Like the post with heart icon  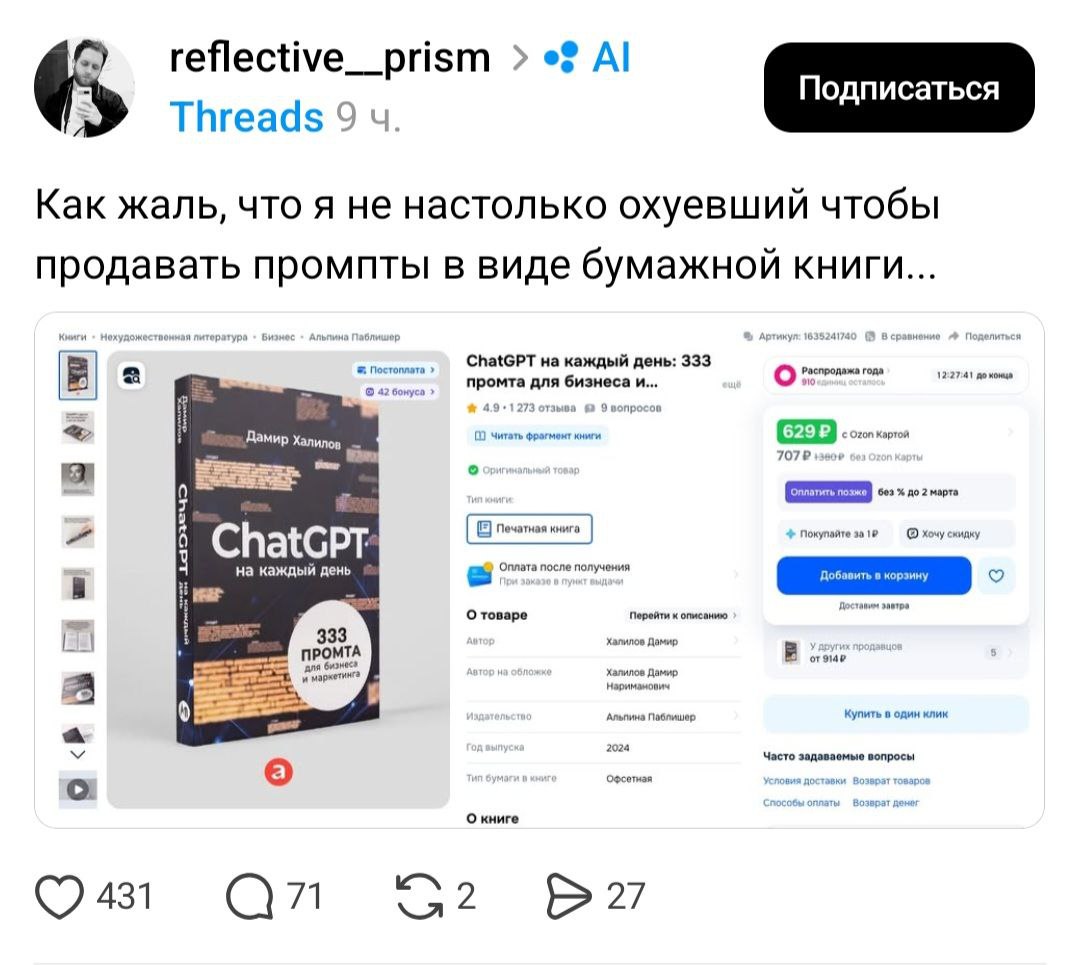(59, 896)
